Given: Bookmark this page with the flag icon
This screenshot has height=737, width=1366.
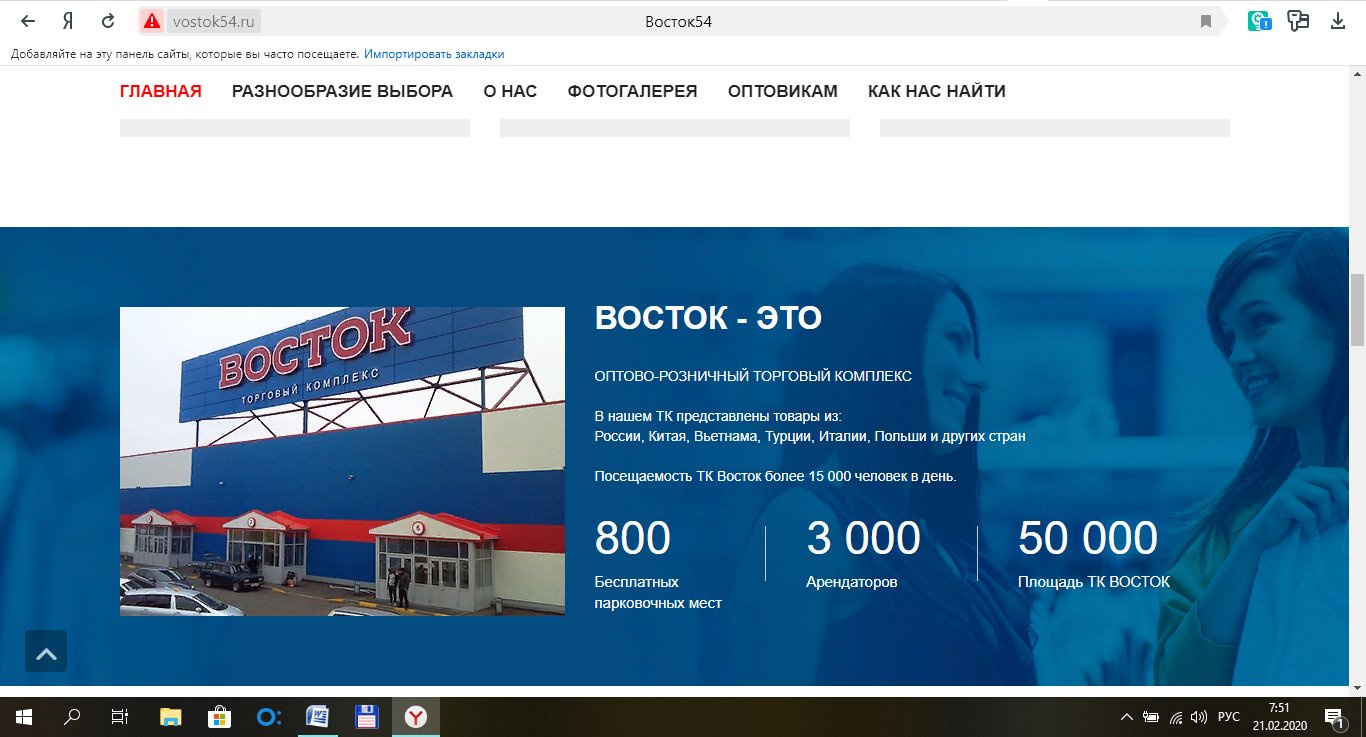Looking at the screenshot, I should pyautogui.click(x=1206, y=21).
